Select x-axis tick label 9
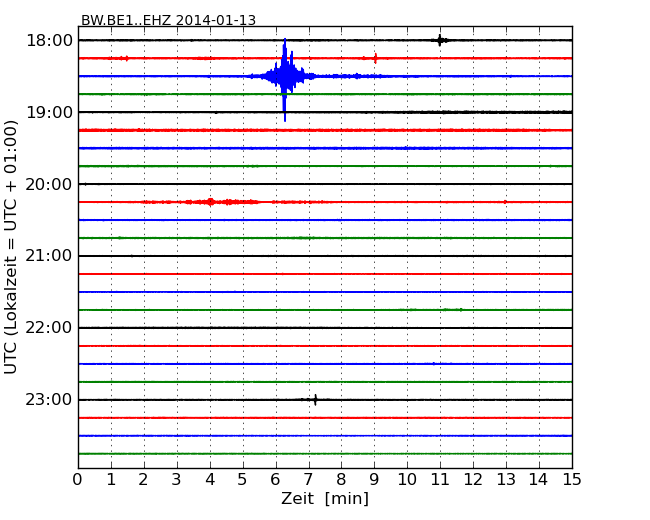This screenshot has height=520, width=650. pyautogui.click(x=374, y=479)
